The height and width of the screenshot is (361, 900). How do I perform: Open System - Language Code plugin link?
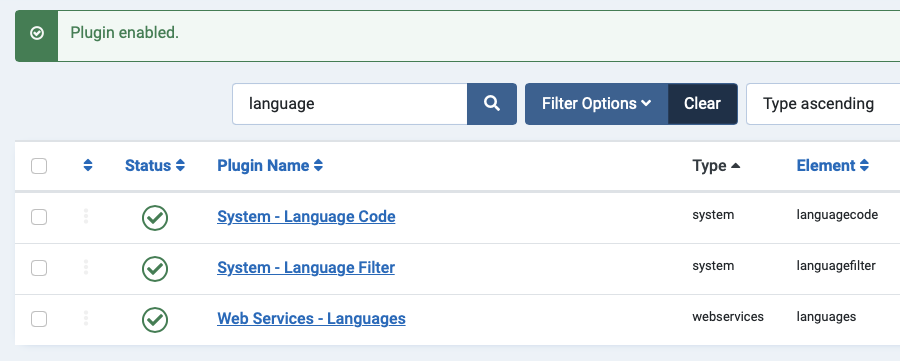point(306,217)
